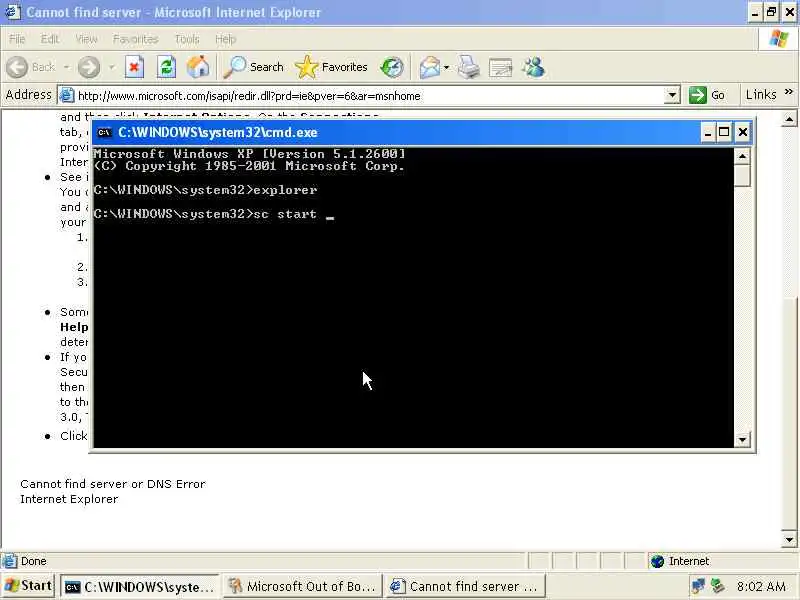Click the address bar URL field
Viewport: 800px width, 600px height.
(369, 95)
